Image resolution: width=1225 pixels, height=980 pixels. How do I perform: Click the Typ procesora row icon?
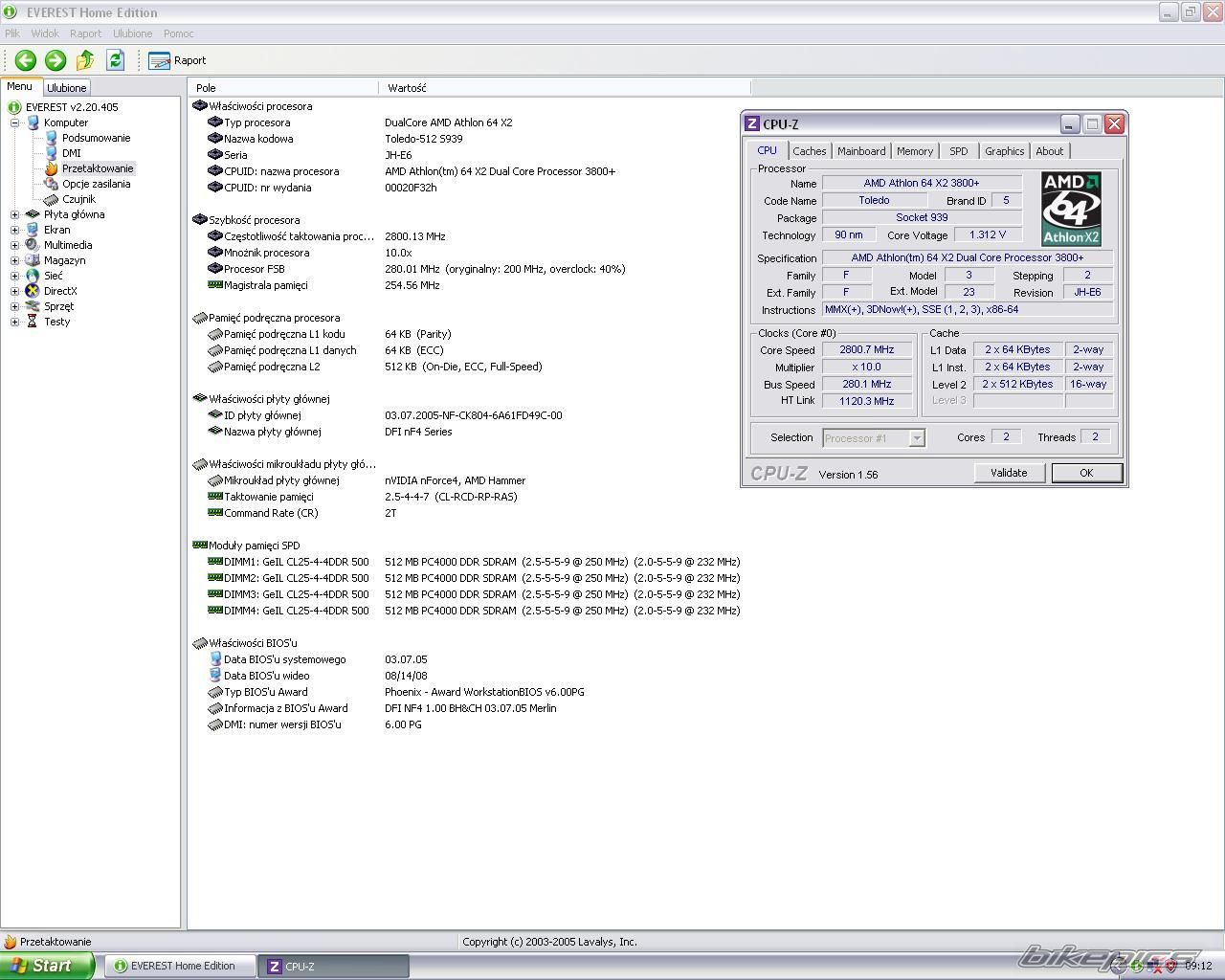[x=215, y=122]
